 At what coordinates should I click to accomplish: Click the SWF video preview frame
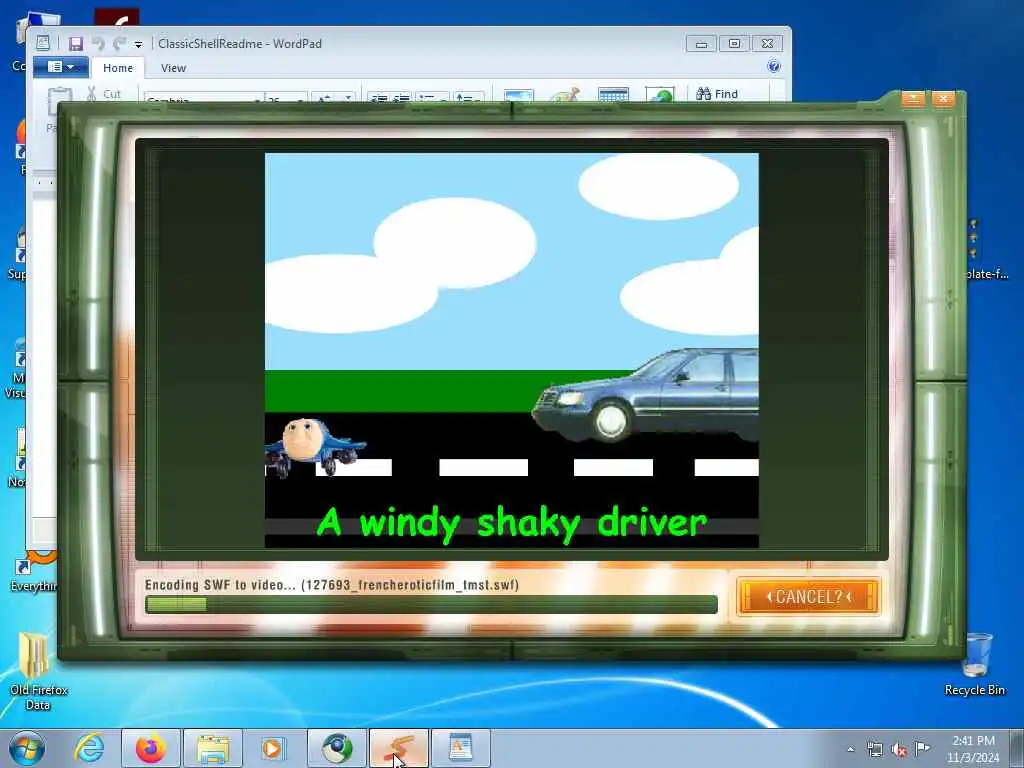pos(511,350)
